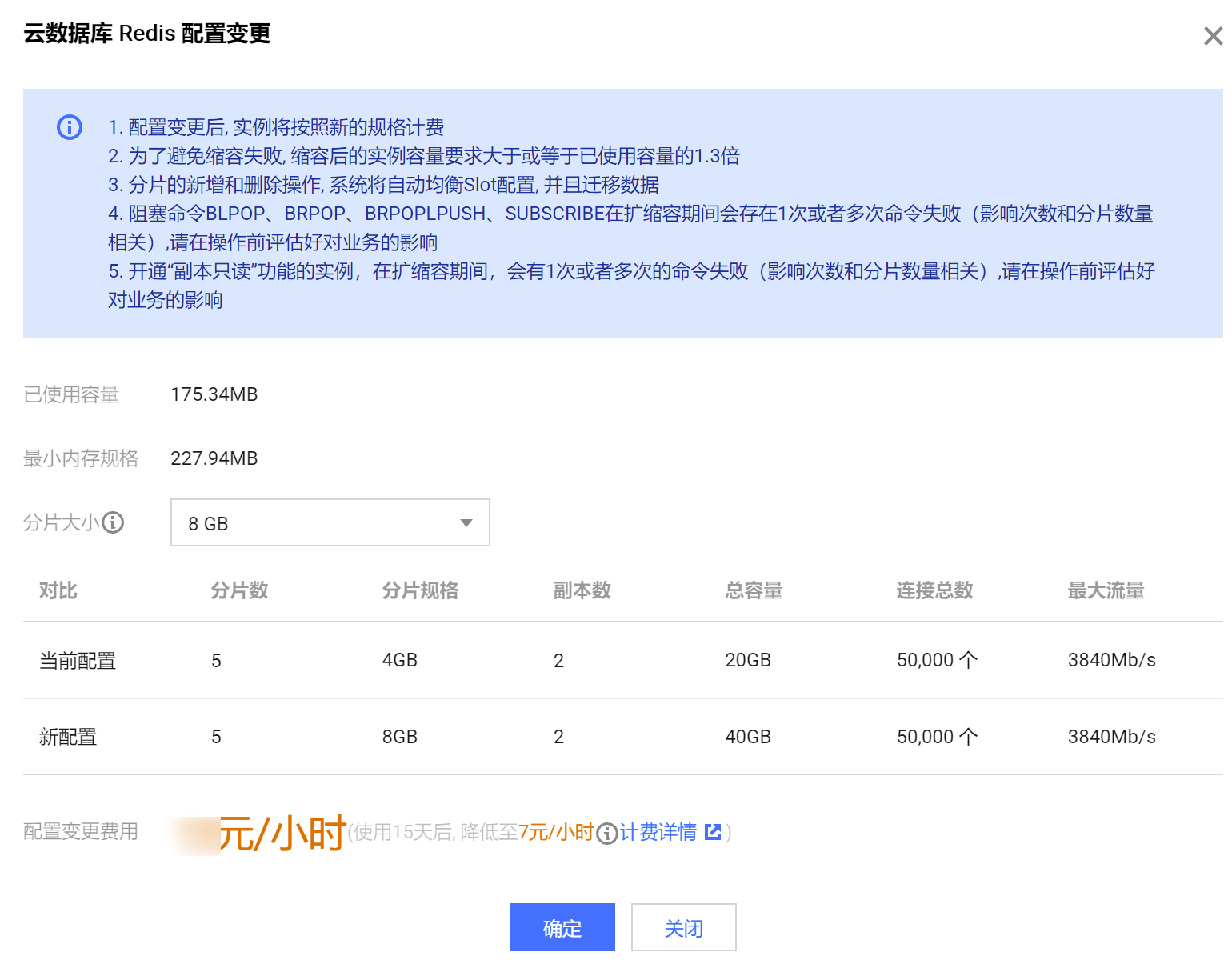This screenshot has width=1232, height=960.
Task: Click the large 元/小时 price text
Action: click(282, 834)
